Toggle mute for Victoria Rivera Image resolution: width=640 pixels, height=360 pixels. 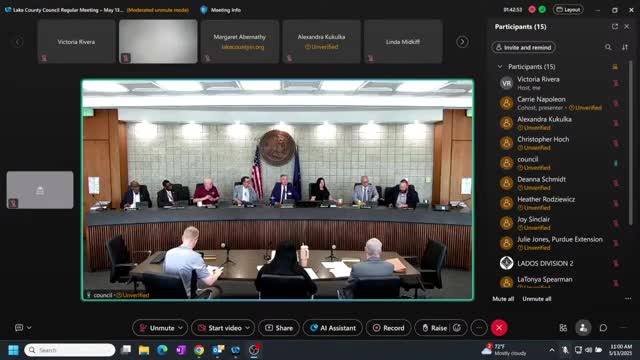pyautogui.click(x=616, y=83)
